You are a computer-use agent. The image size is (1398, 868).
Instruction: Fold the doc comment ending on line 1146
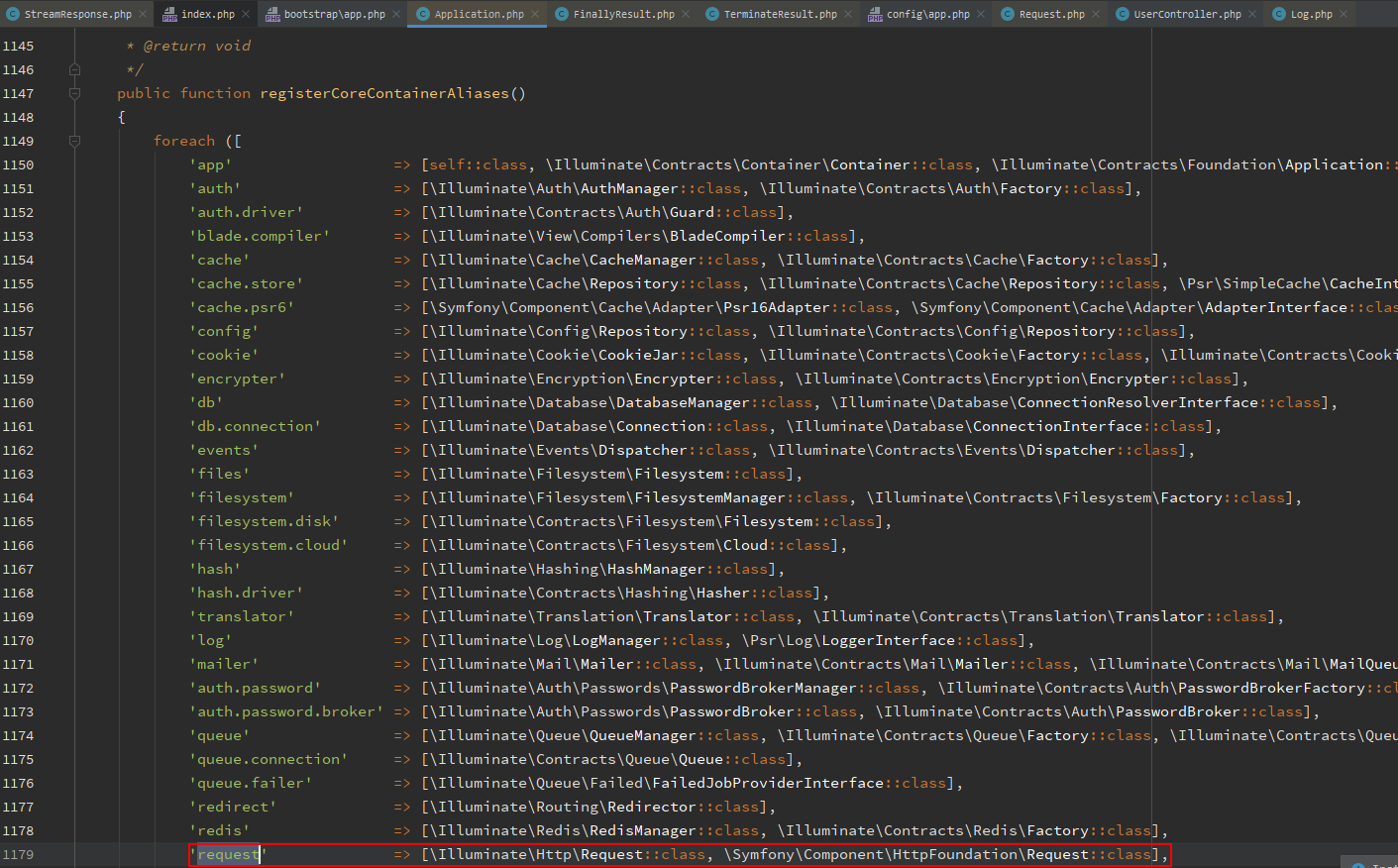point(74,69)
